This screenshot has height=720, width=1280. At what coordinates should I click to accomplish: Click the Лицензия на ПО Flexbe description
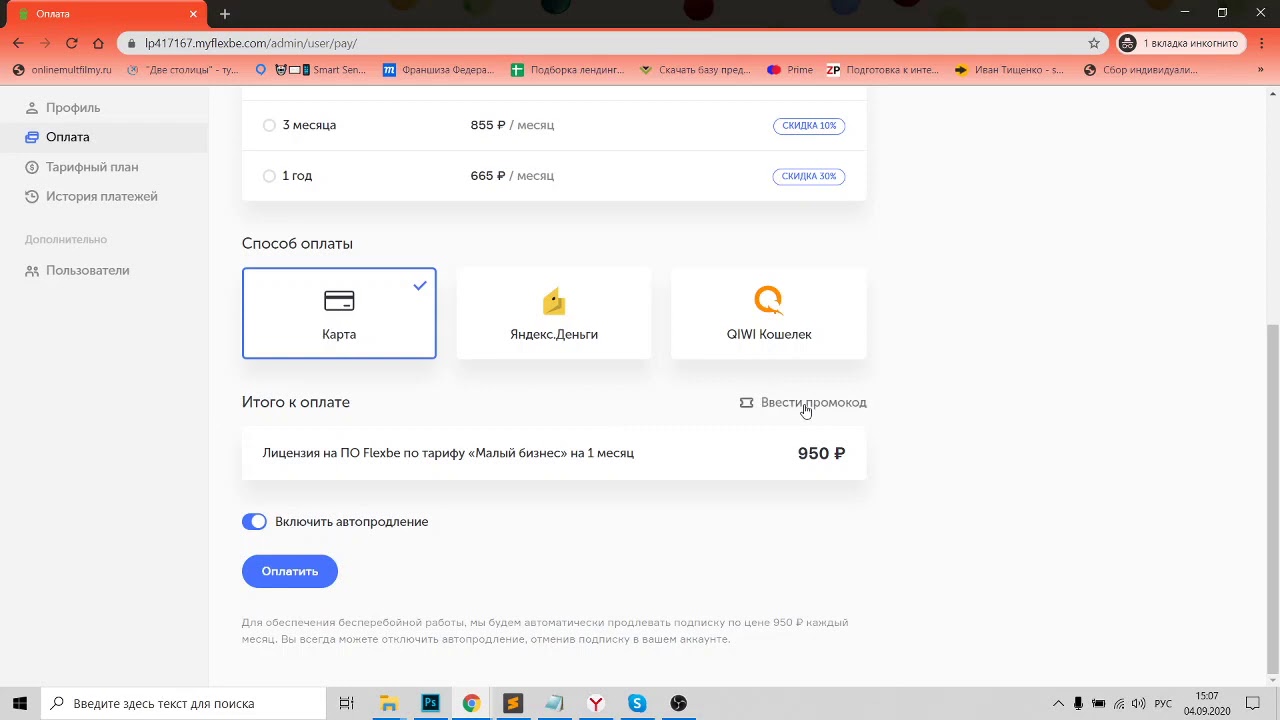tap(448, 453)
